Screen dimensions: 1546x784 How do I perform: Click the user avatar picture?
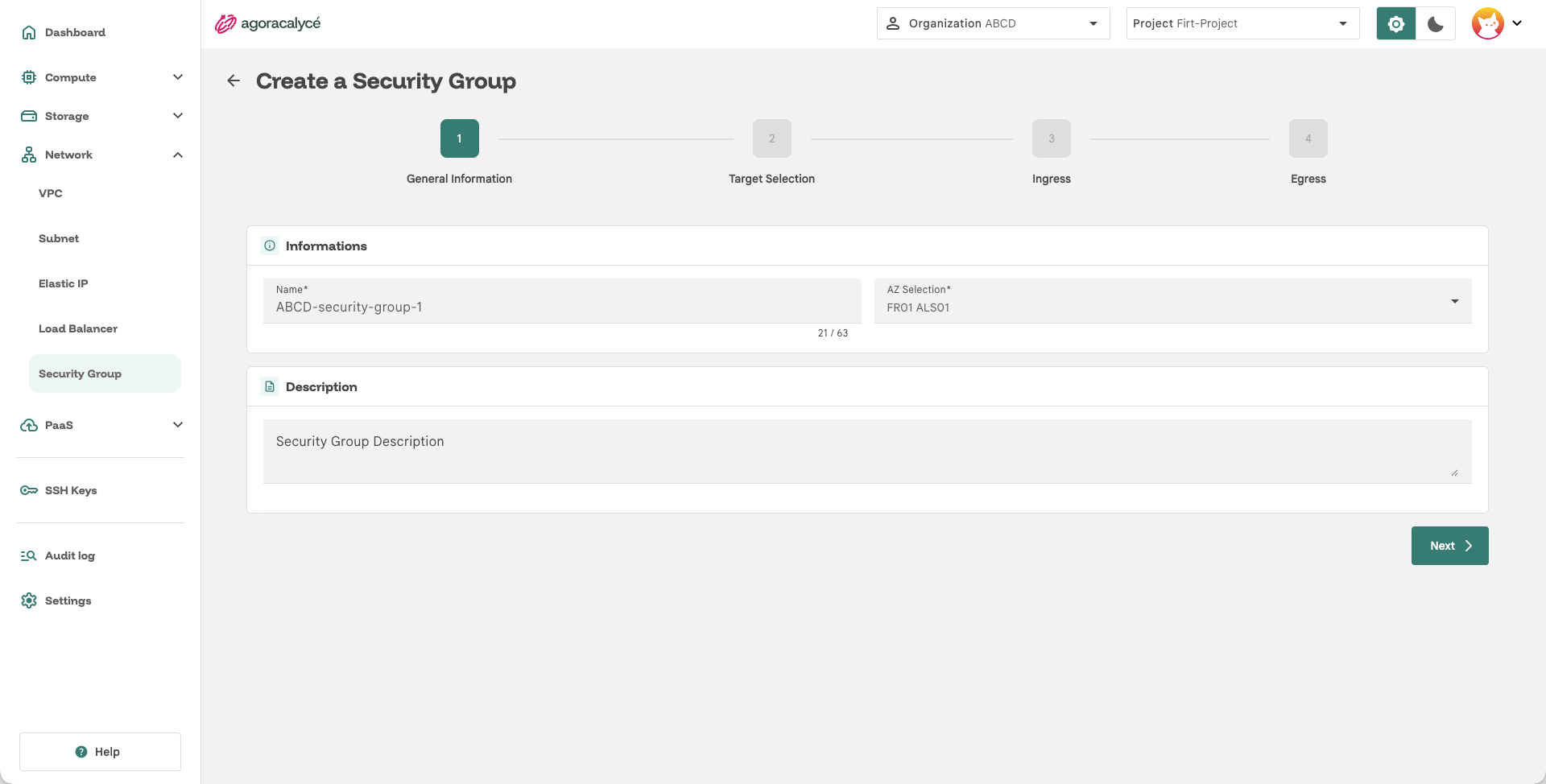click(x=1488, y=23)
